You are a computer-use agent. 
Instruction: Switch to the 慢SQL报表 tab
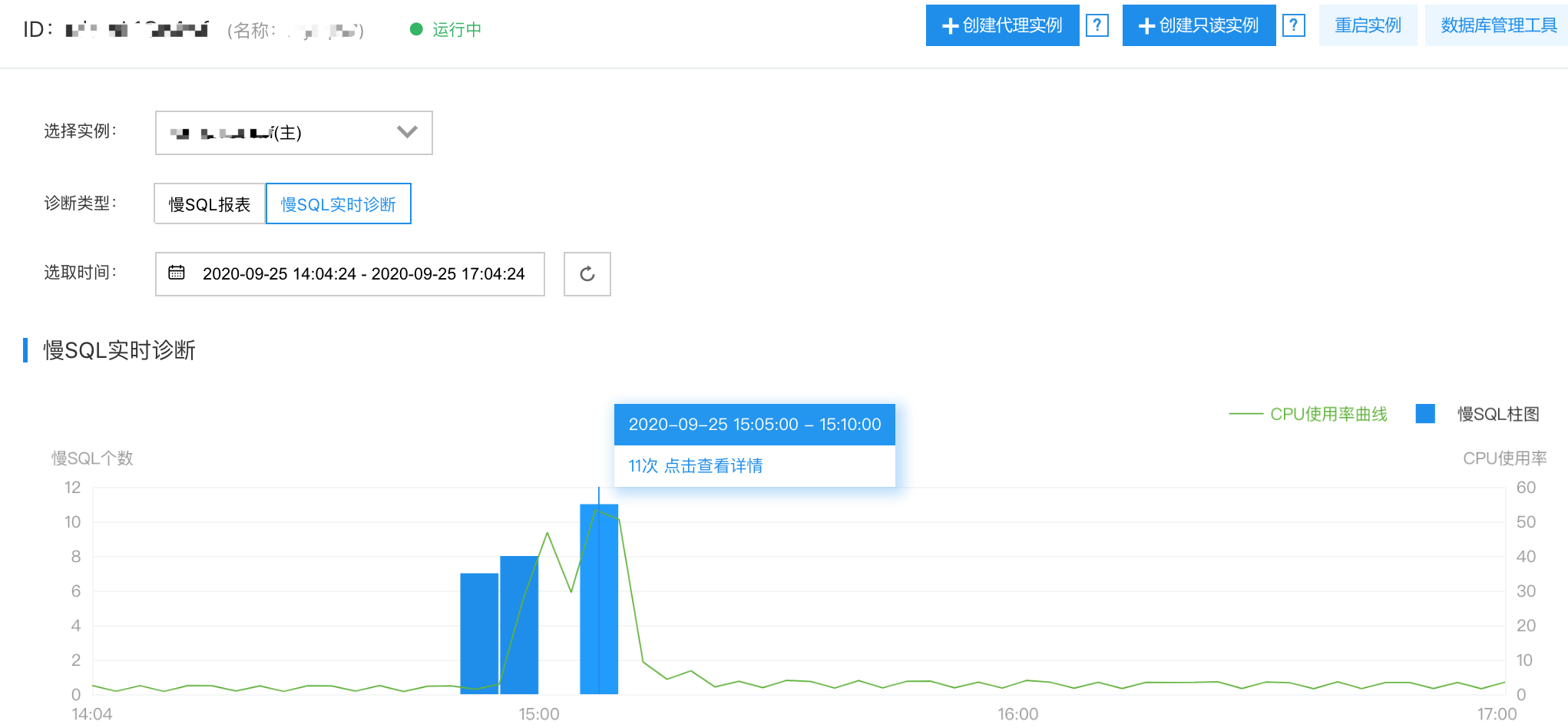pos(210,204)
